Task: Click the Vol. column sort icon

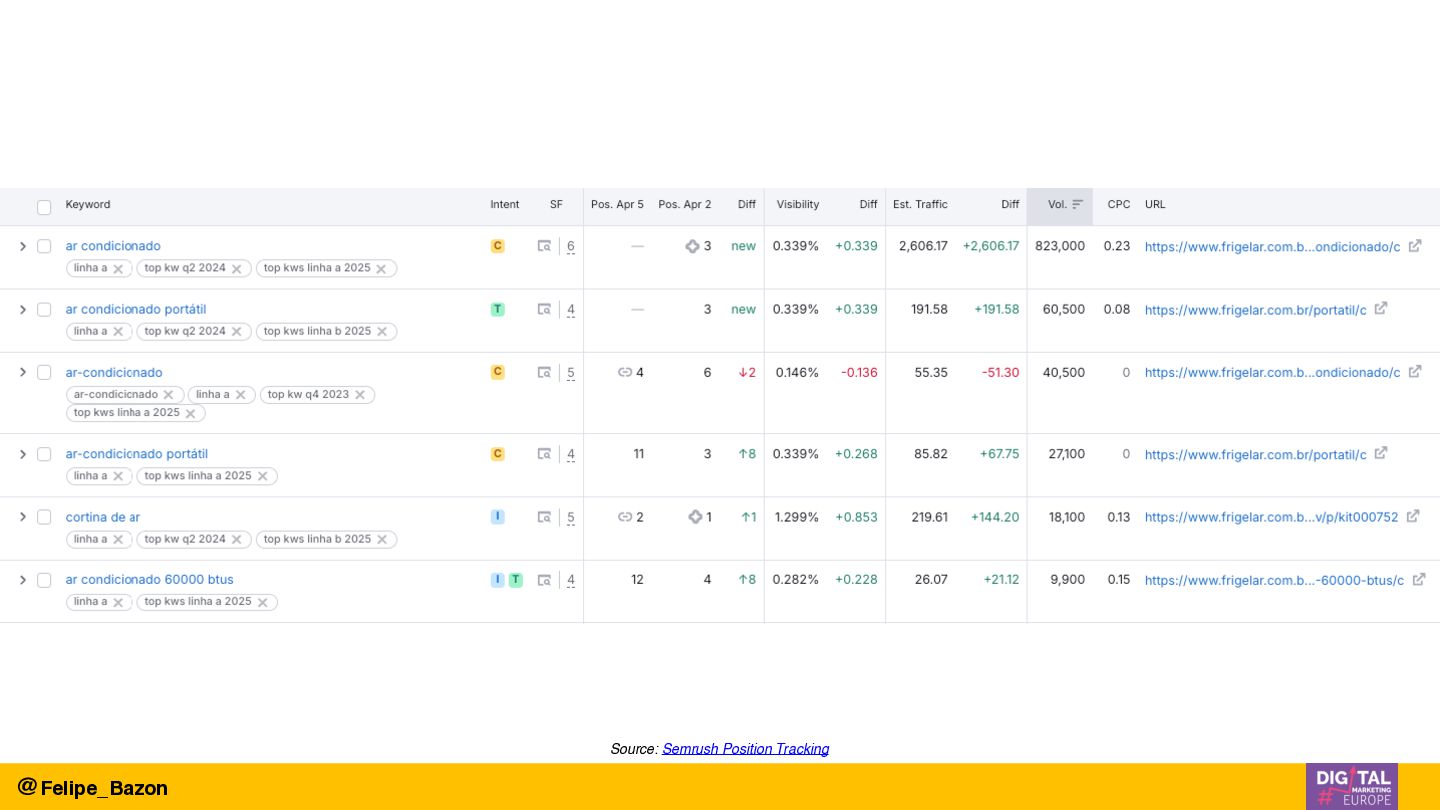Action: [x=1077, y=205]
